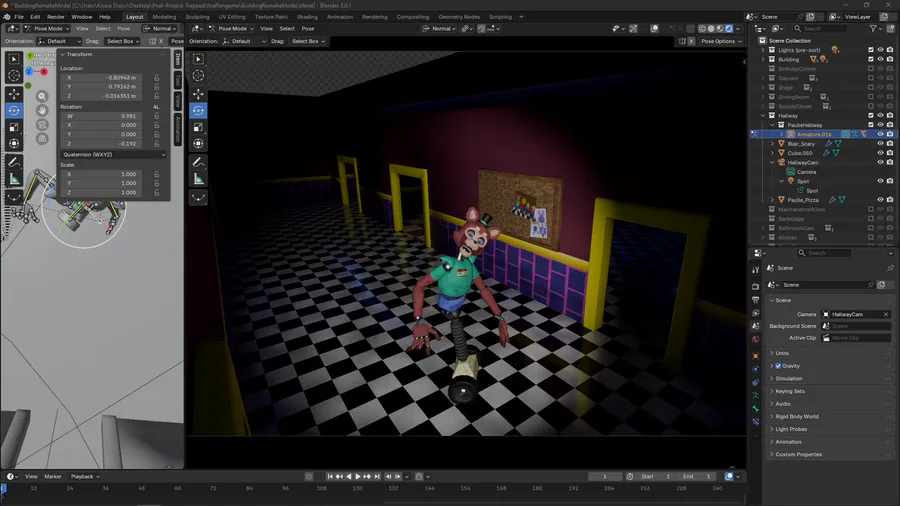The width and height of the screenshot is (900, 506).
Task: Lock the Location X value
Action: pos(156,77)
